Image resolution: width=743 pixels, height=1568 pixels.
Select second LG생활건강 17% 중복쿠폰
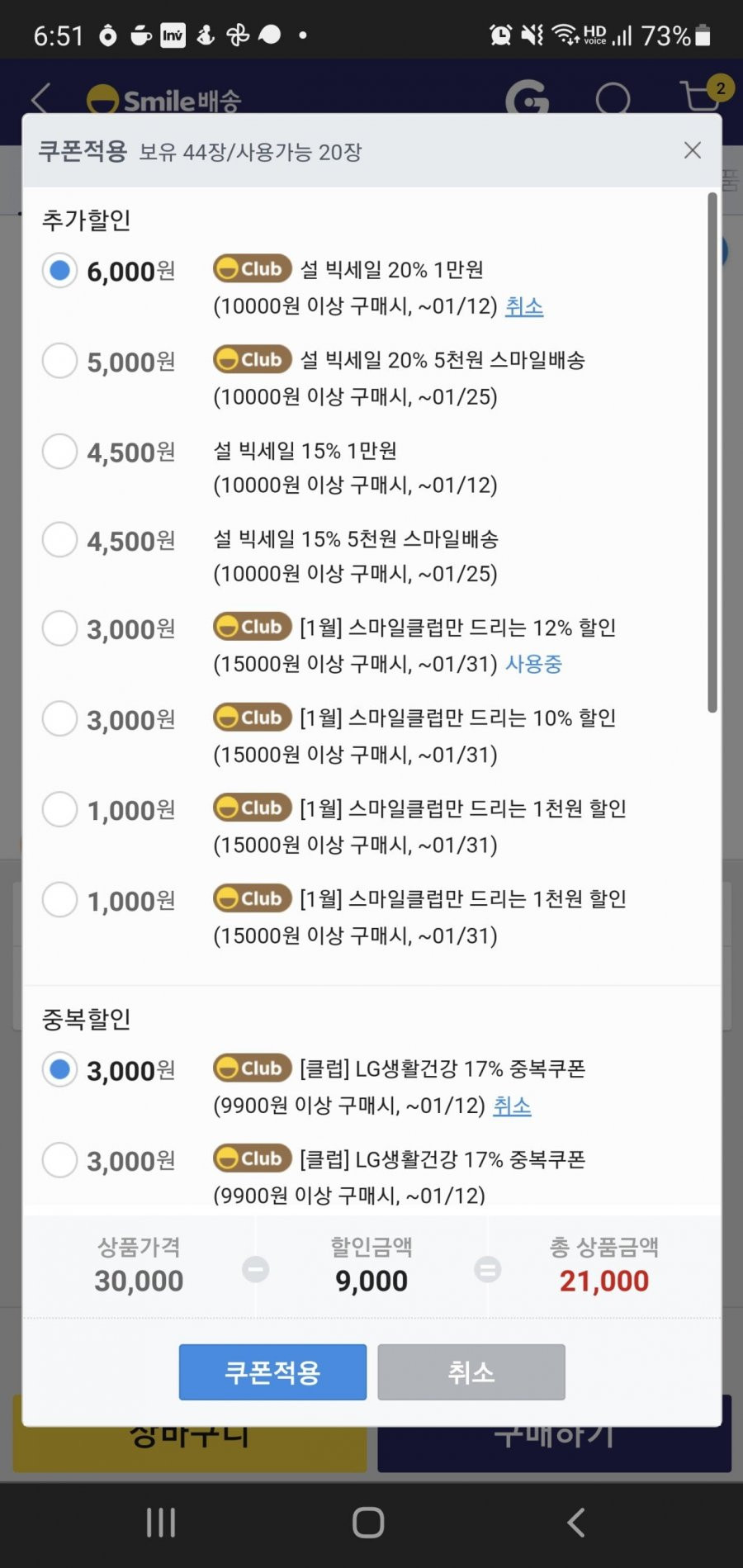pyautogui.click(x=59, y=1160)
